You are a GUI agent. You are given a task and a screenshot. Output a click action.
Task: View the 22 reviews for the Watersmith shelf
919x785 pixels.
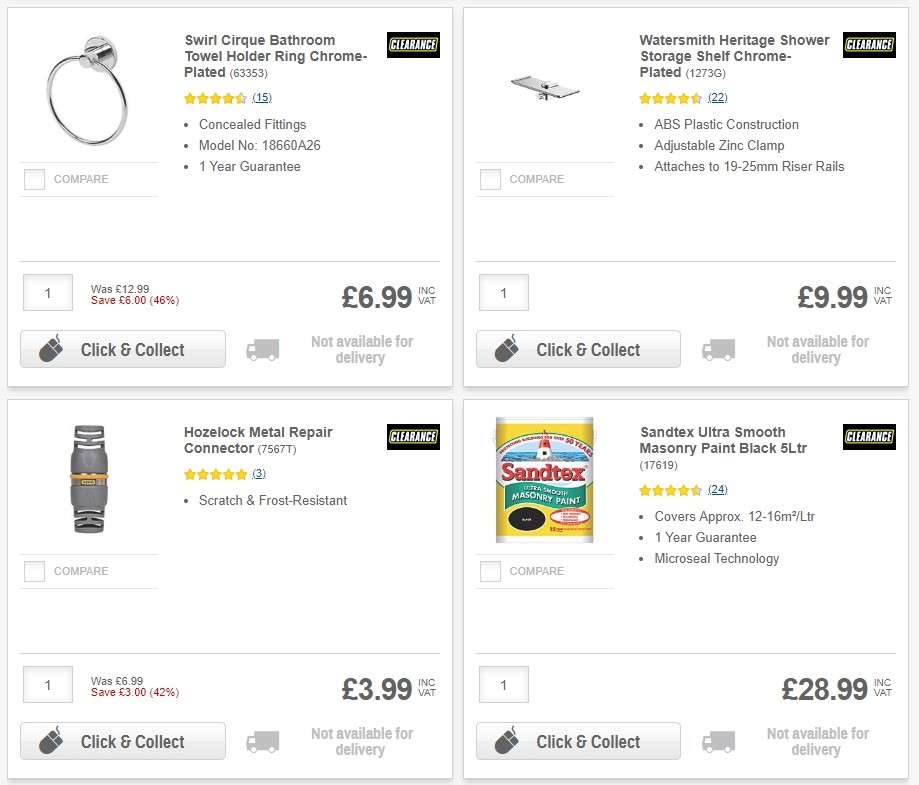(x=716, y=99)
